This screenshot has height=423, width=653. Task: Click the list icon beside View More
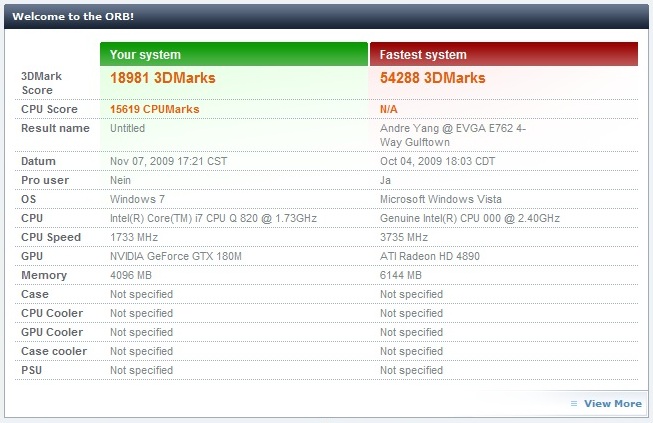click(x=574, y=403)
